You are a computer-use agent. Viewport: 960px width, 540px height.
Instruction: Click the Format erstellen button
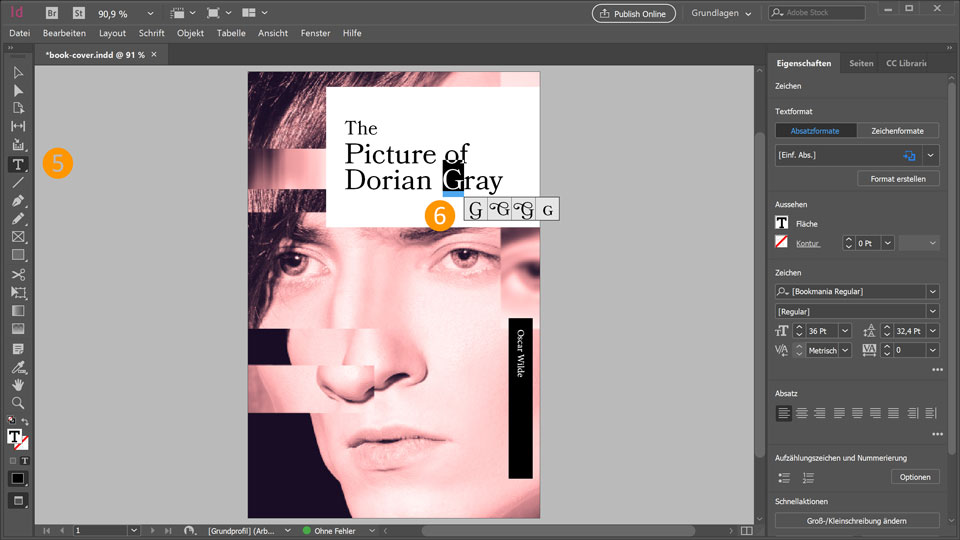pyautogui.click(x=898, y=179)
